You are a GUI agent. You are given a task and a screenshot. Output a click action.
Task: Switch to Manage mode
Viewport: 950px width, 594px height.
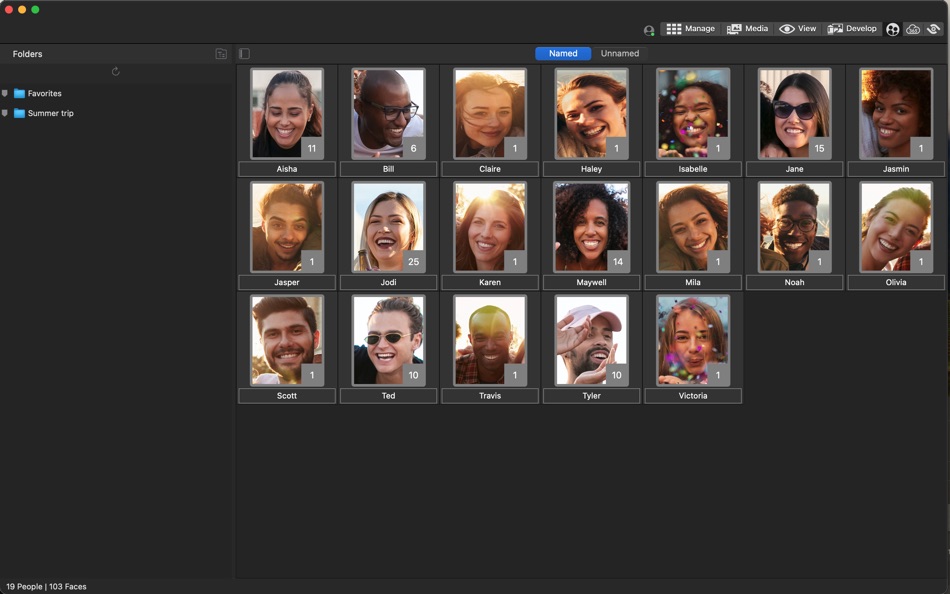691,28
